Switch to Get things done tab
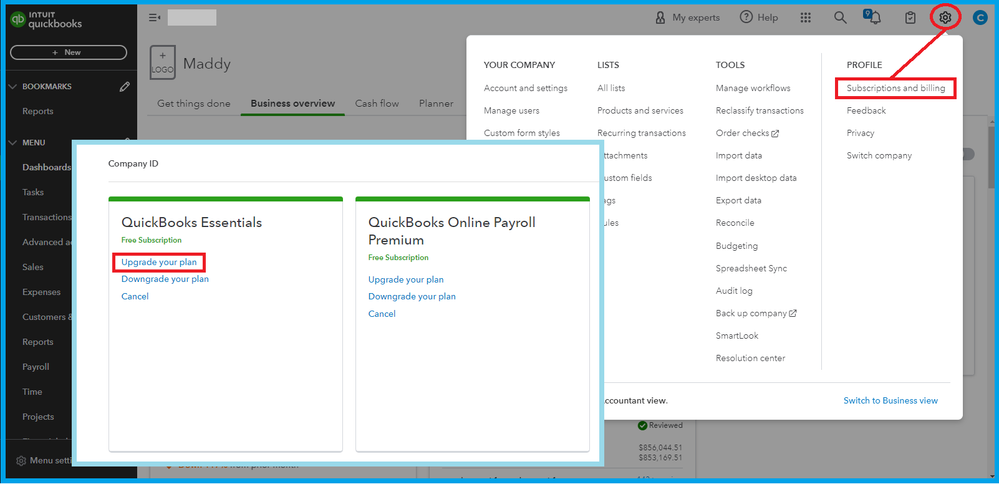Viewport: 999px width, 484px height. (x=194, y=103)
